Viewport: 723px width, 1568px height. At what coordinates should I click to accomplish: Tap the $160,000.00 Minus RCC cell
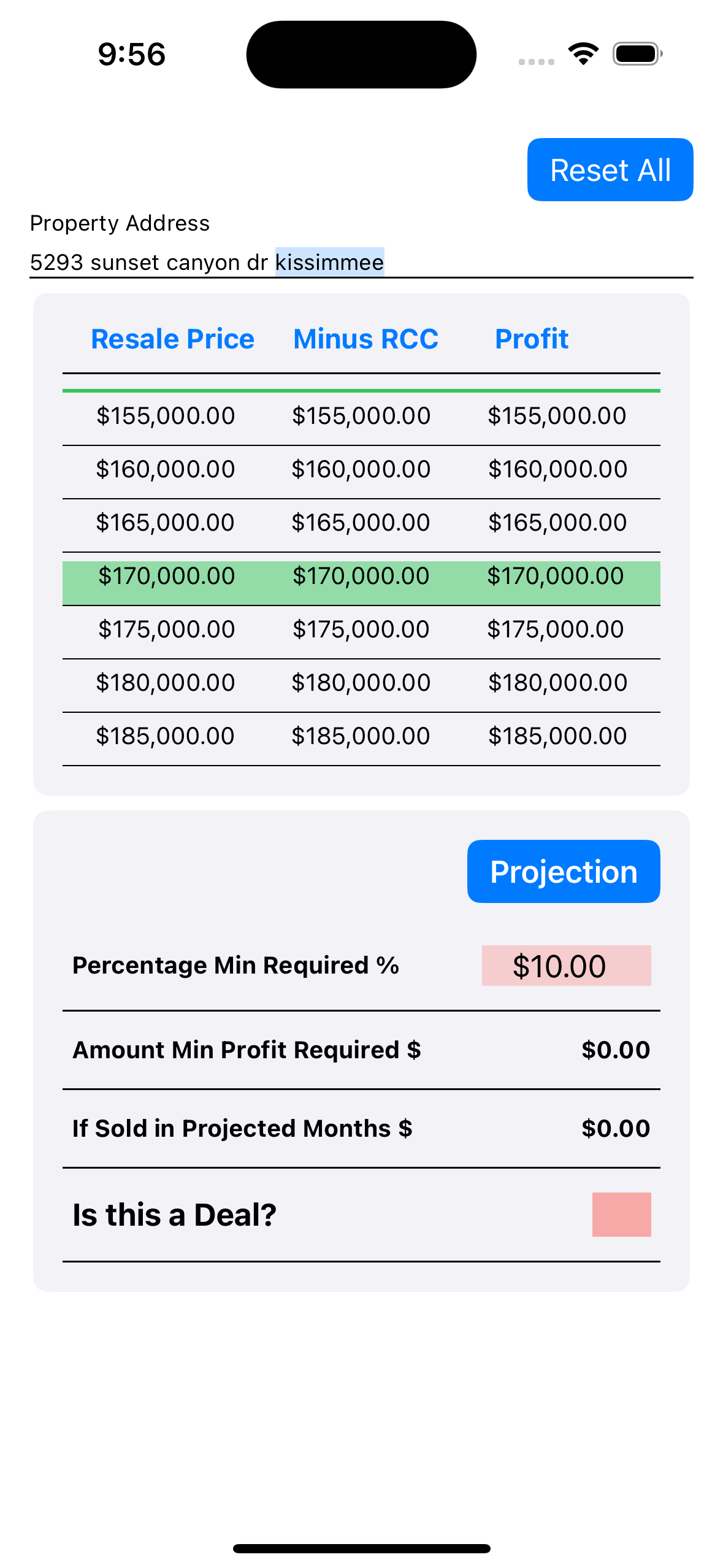click(361, 469)
